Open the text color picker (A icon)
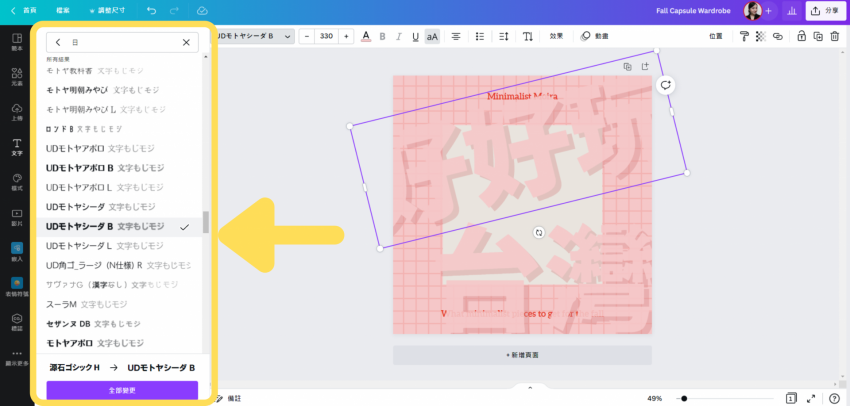The height and width of the screenshot is (406, 850). pyautogui.click(x=365, y=36)
